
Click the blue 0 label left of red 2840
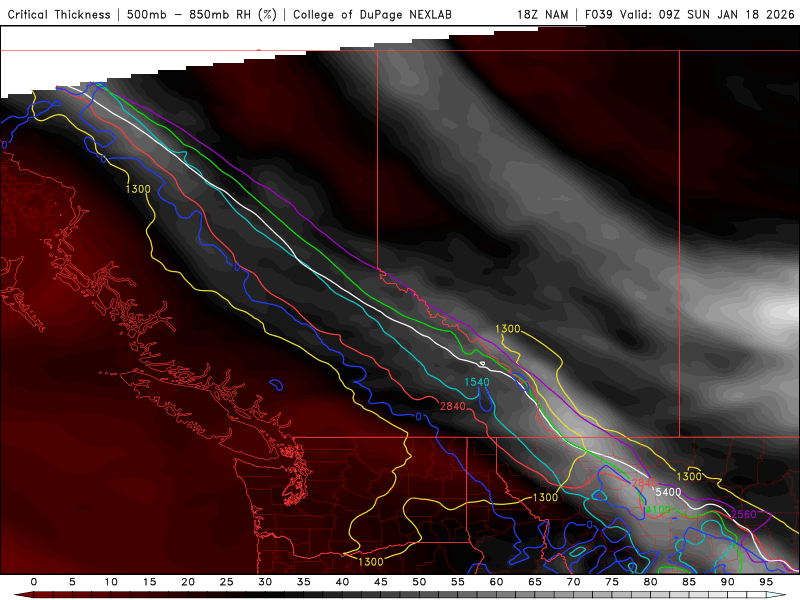tap(418, 417)
